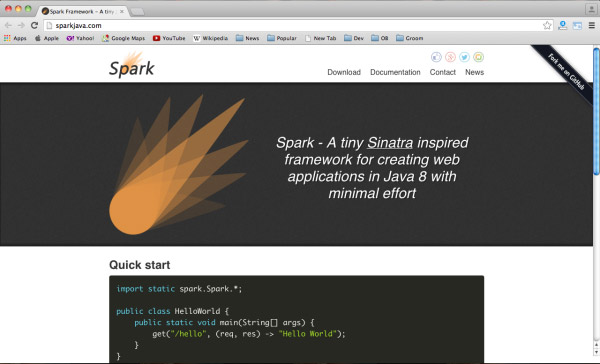Click the green circular social icon
The width and height of the screenshot is (600, 364).
pyautogui.click(x=478, y=57)
